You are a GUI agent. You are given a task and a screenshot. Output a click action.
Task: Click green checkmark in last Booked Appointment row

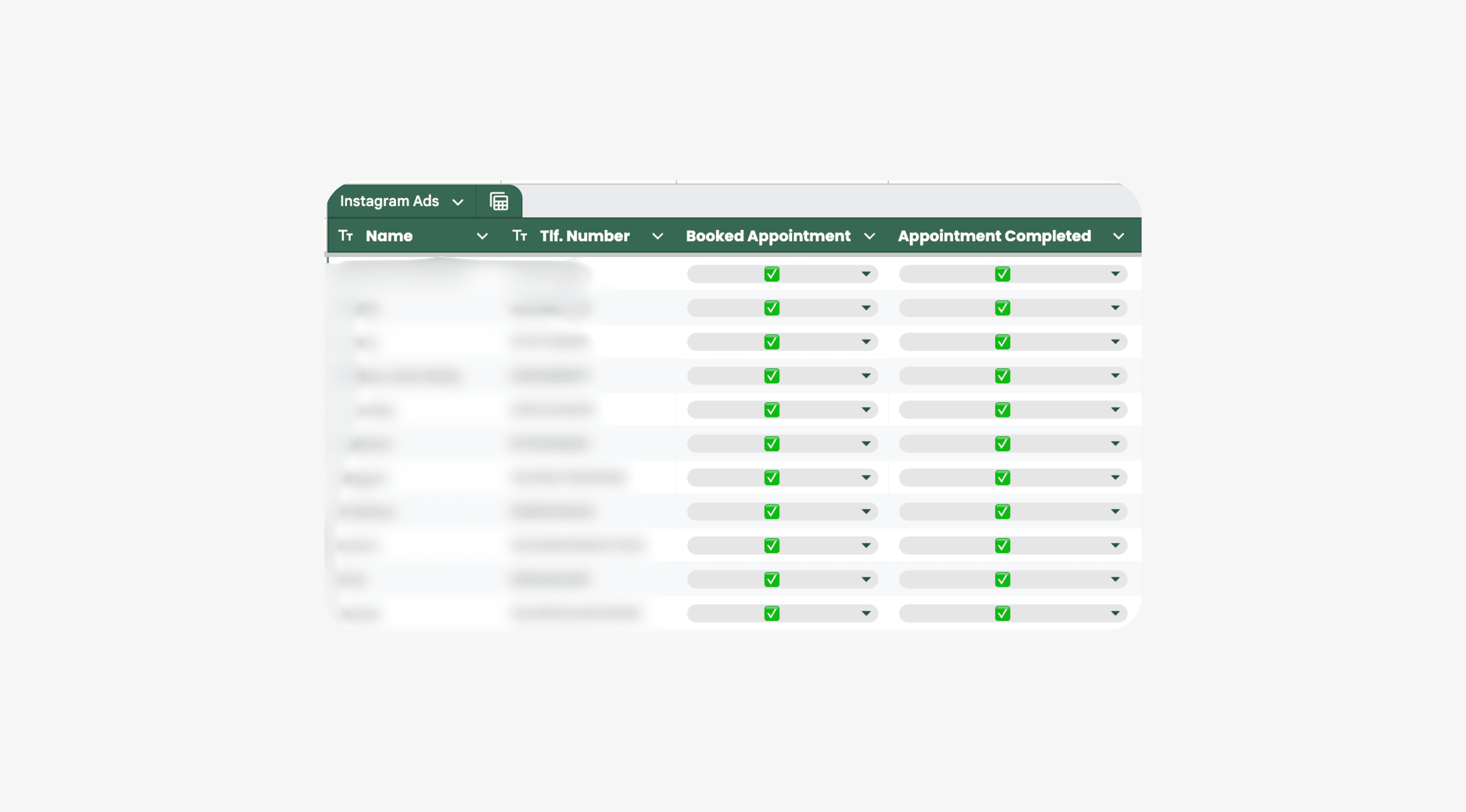(x=772, y=613)
